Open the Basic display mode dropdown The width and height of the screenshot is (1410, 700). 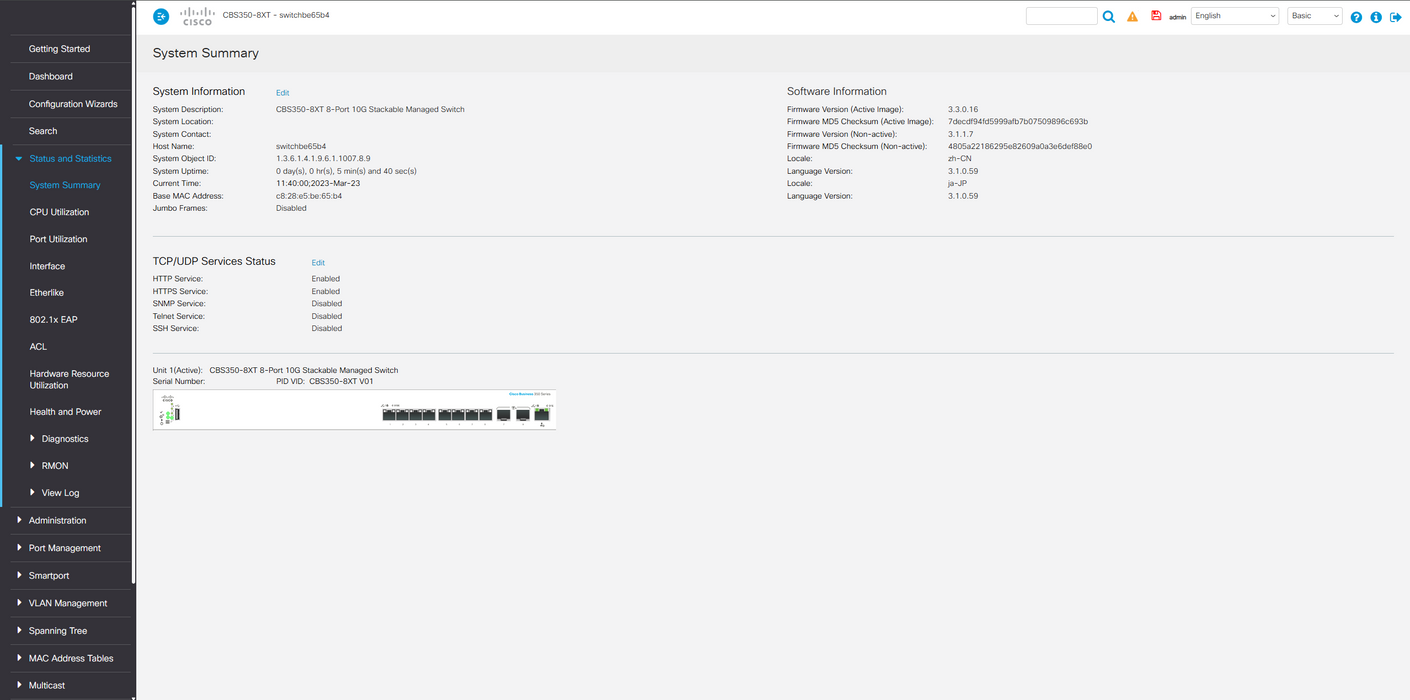[x=1314, y=16]
